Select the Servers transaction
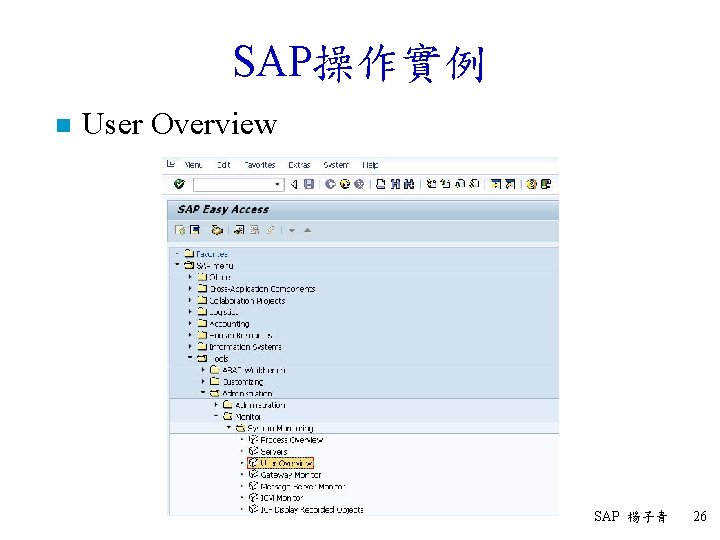 click(268, 451)
